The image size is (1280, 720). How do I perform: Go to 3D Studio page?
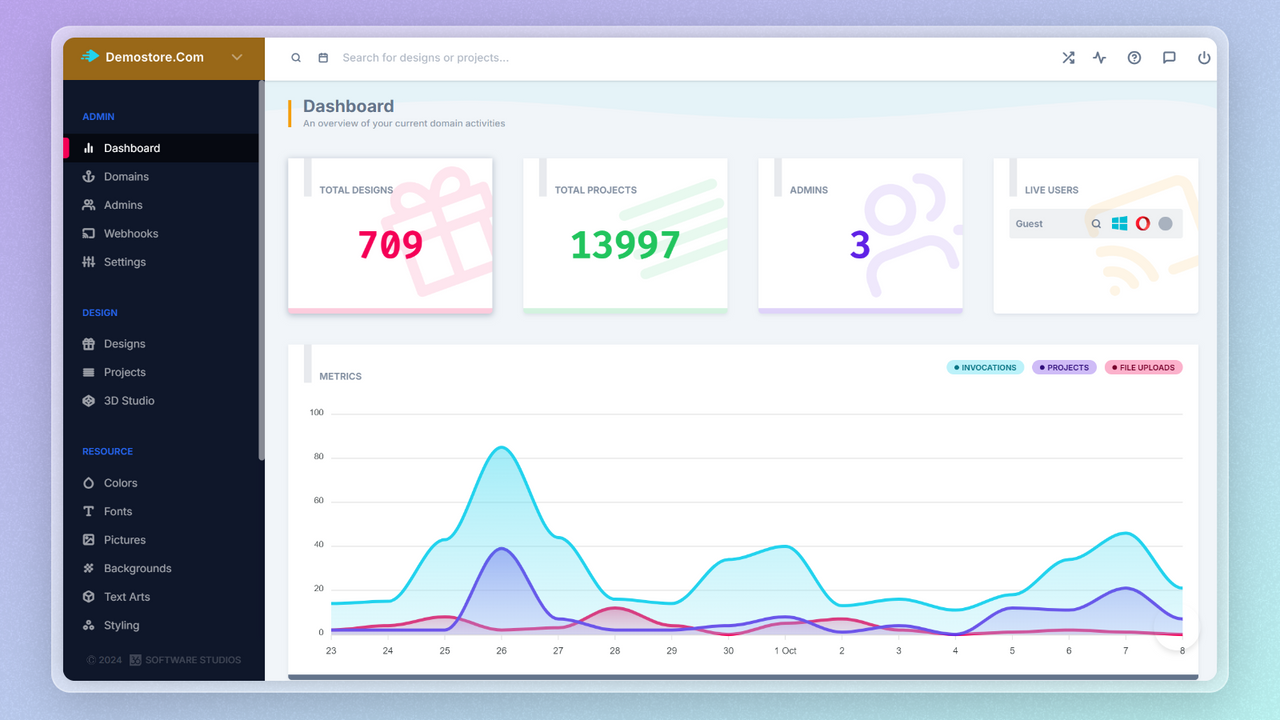pyautogui.click(x=130, y=400)
